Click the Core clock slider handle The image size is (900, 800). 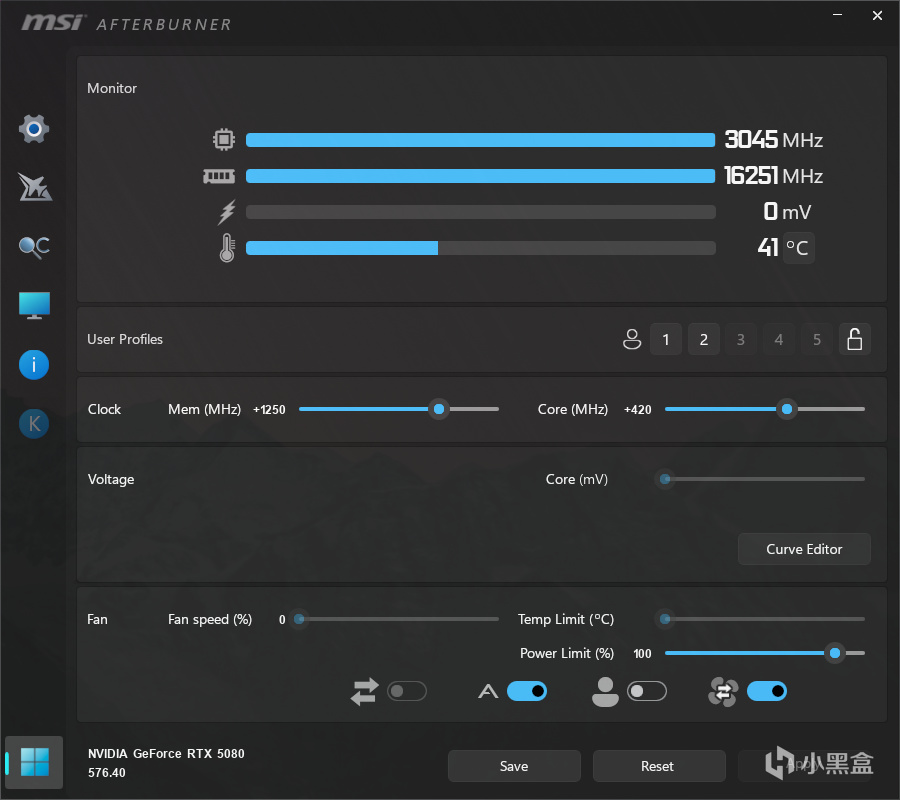787,409
